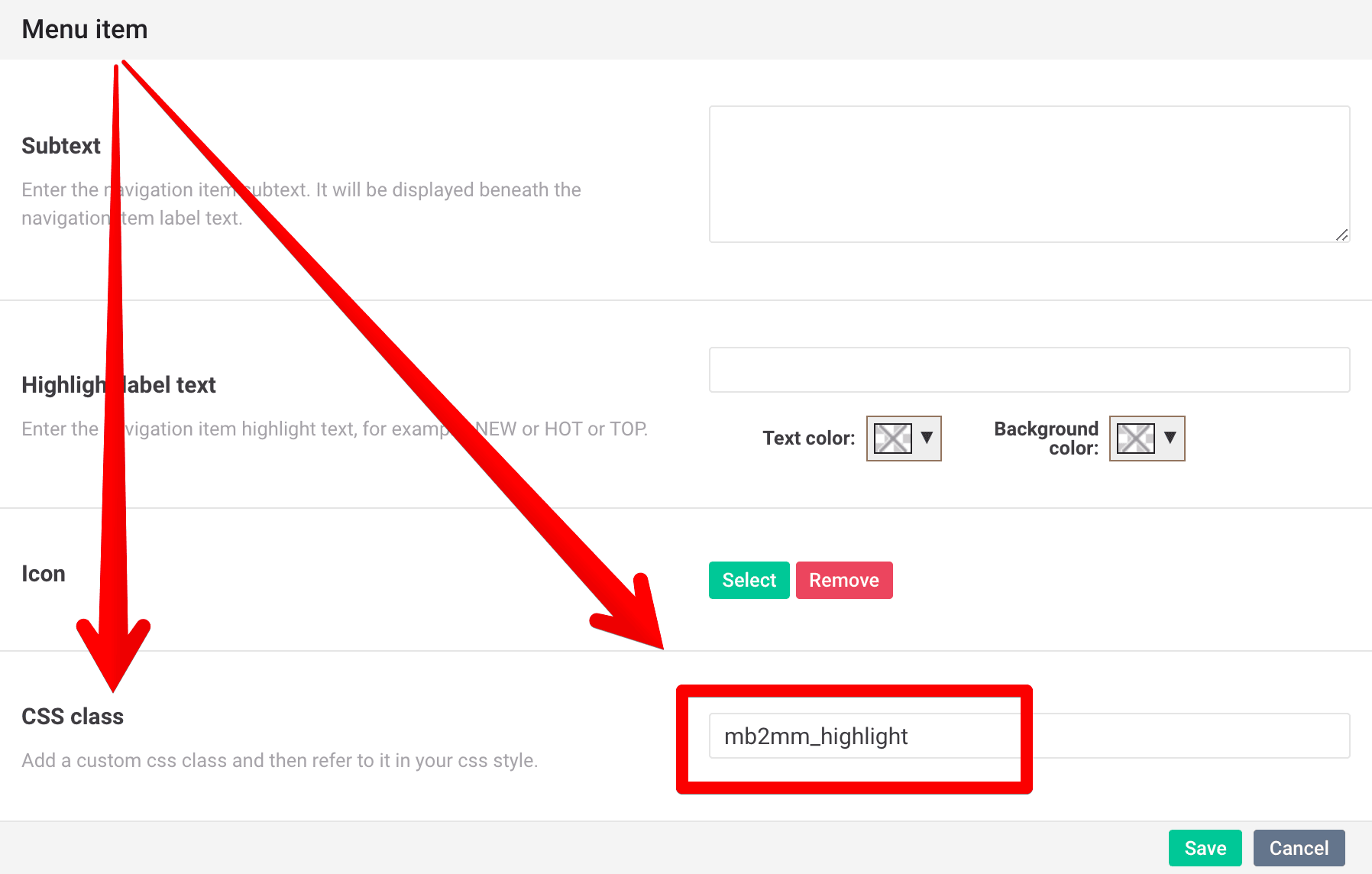Open the Text color swatch picker

pos(893,439)
